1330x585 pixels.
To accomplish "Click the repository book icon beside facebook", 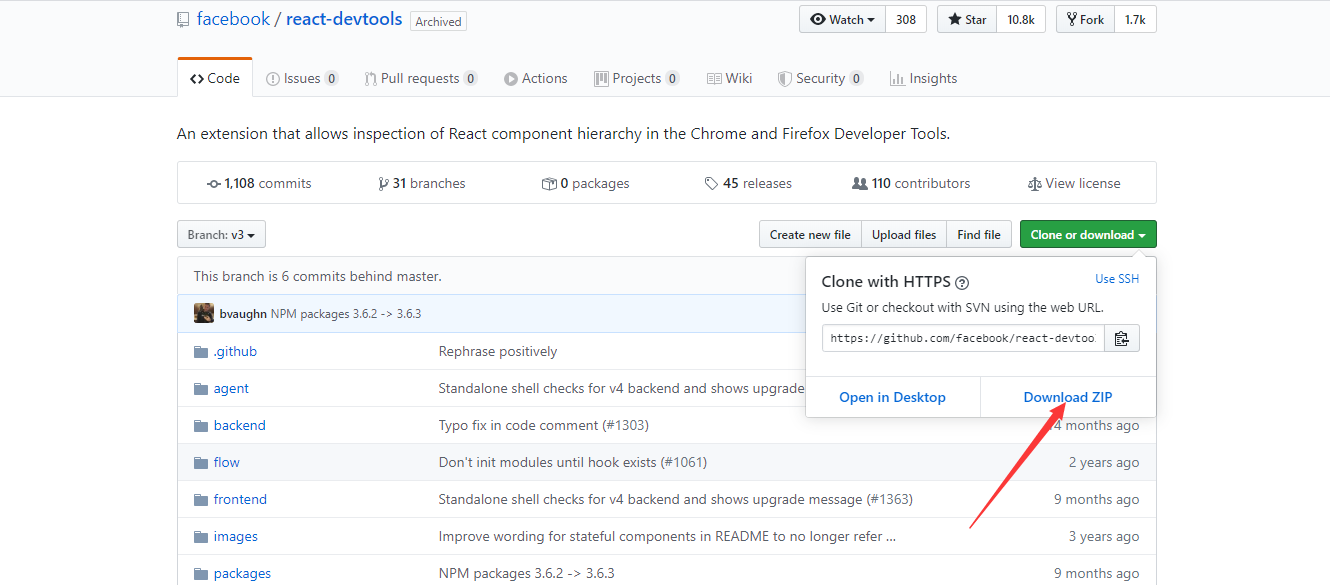I will [x=182, y=20].
